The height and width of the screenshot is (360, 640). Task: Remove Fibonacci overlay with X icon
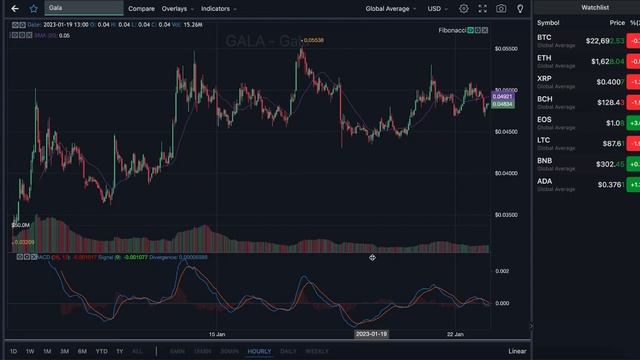pyautogui.click(x=484, y=30)
